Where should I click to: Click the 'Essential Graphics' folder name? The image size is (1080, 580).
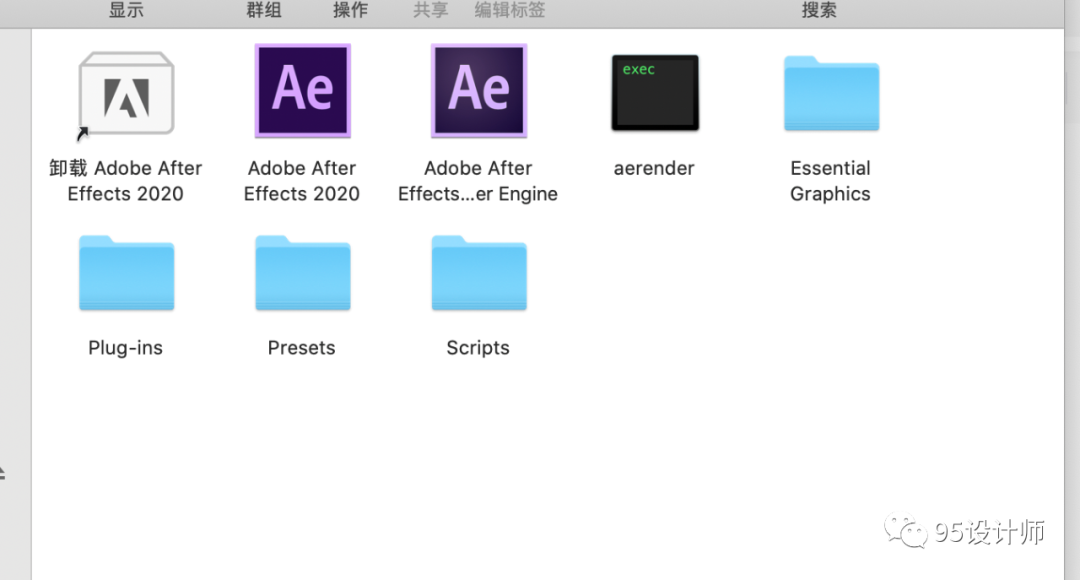tap(830, 180)
